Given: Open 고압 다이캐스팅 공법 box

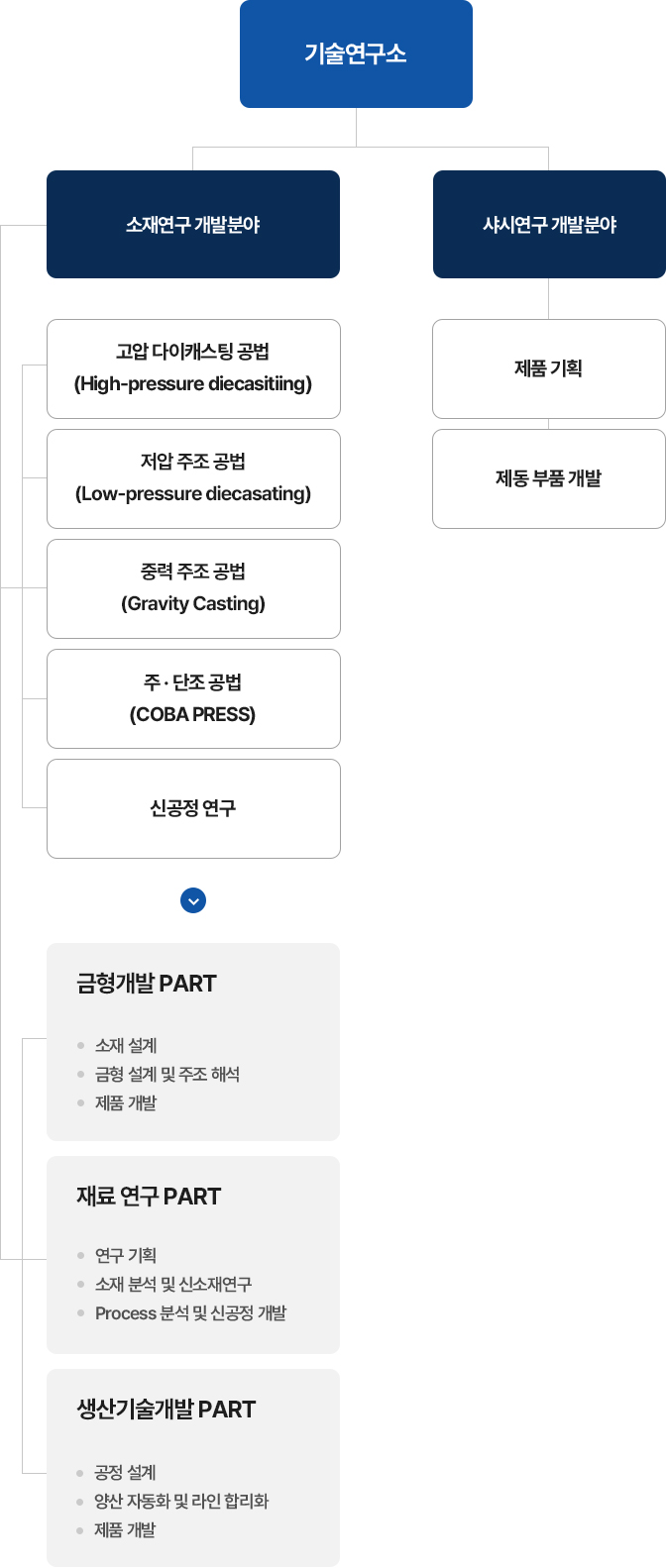Looking at the screenshot, I should point(193,368).
